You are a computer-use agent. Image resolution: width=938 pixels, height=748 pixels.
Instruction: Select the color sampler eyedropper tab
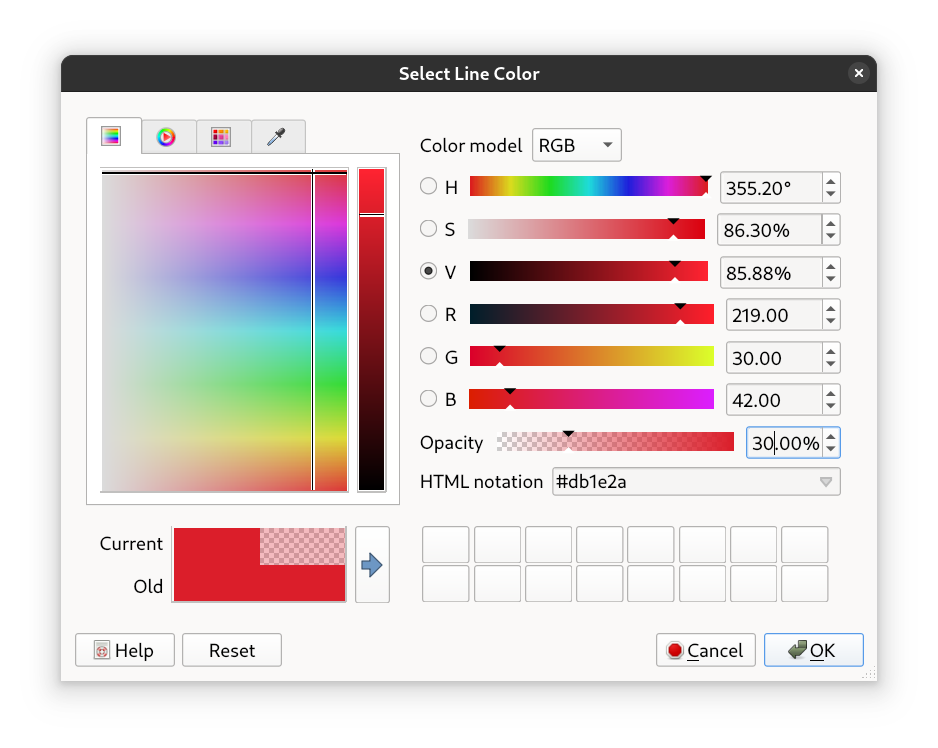pyautogui.click(x=277, y=137)
